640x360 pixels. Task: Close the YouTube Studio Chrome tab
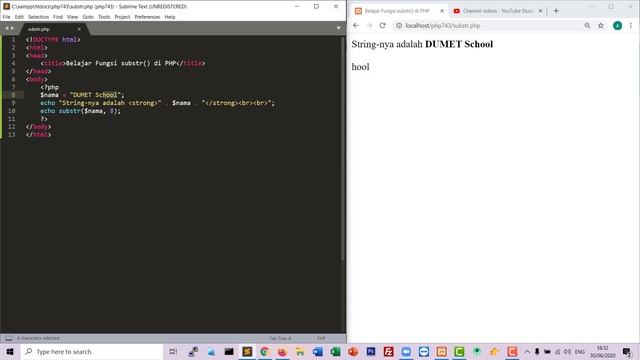click(540, 11)
